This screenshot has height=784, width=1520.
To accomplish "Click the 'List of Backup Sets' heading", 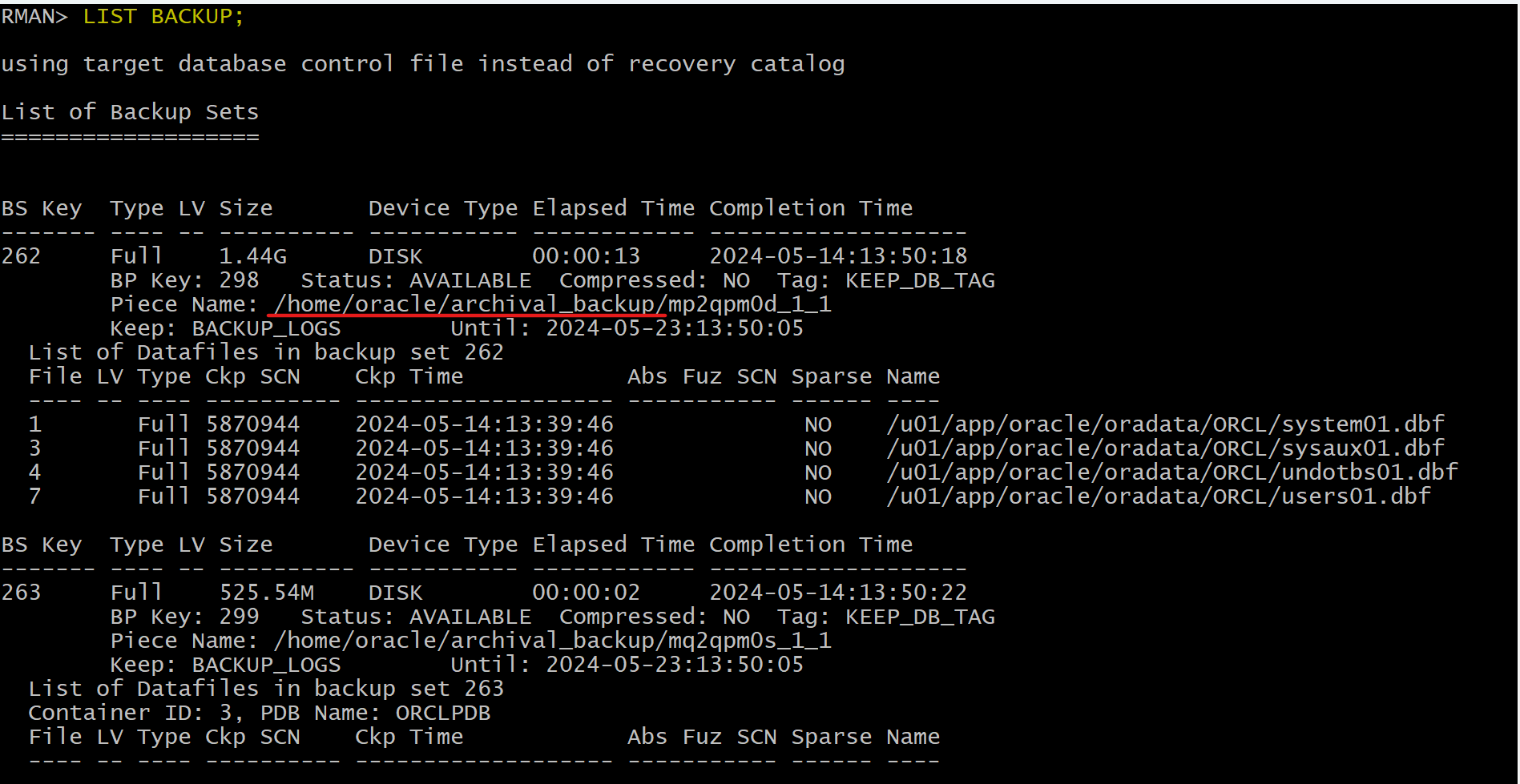I will click(131, 112).
